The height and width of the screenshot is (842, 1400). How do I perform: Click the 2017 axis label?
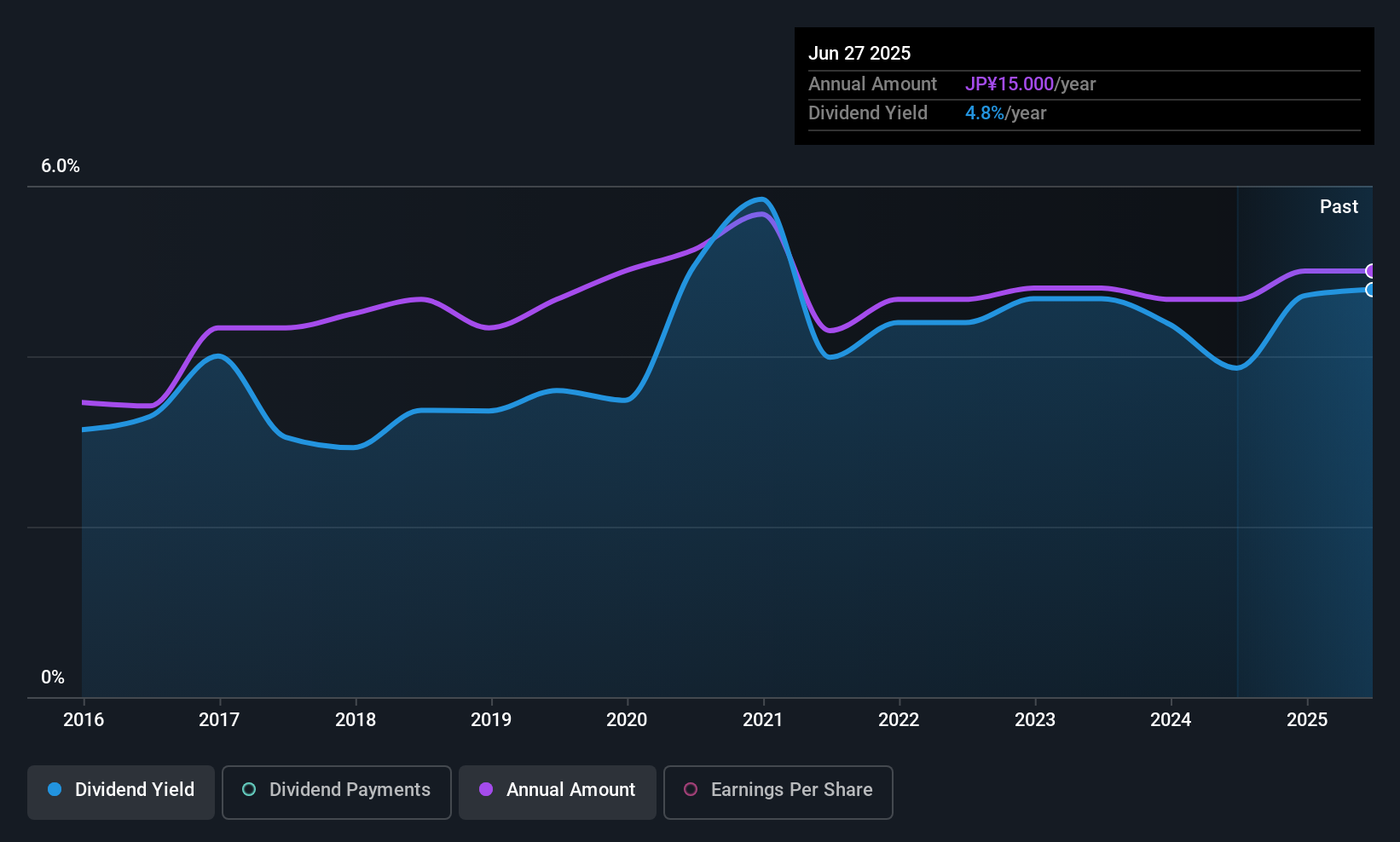[x=219, y=719]
